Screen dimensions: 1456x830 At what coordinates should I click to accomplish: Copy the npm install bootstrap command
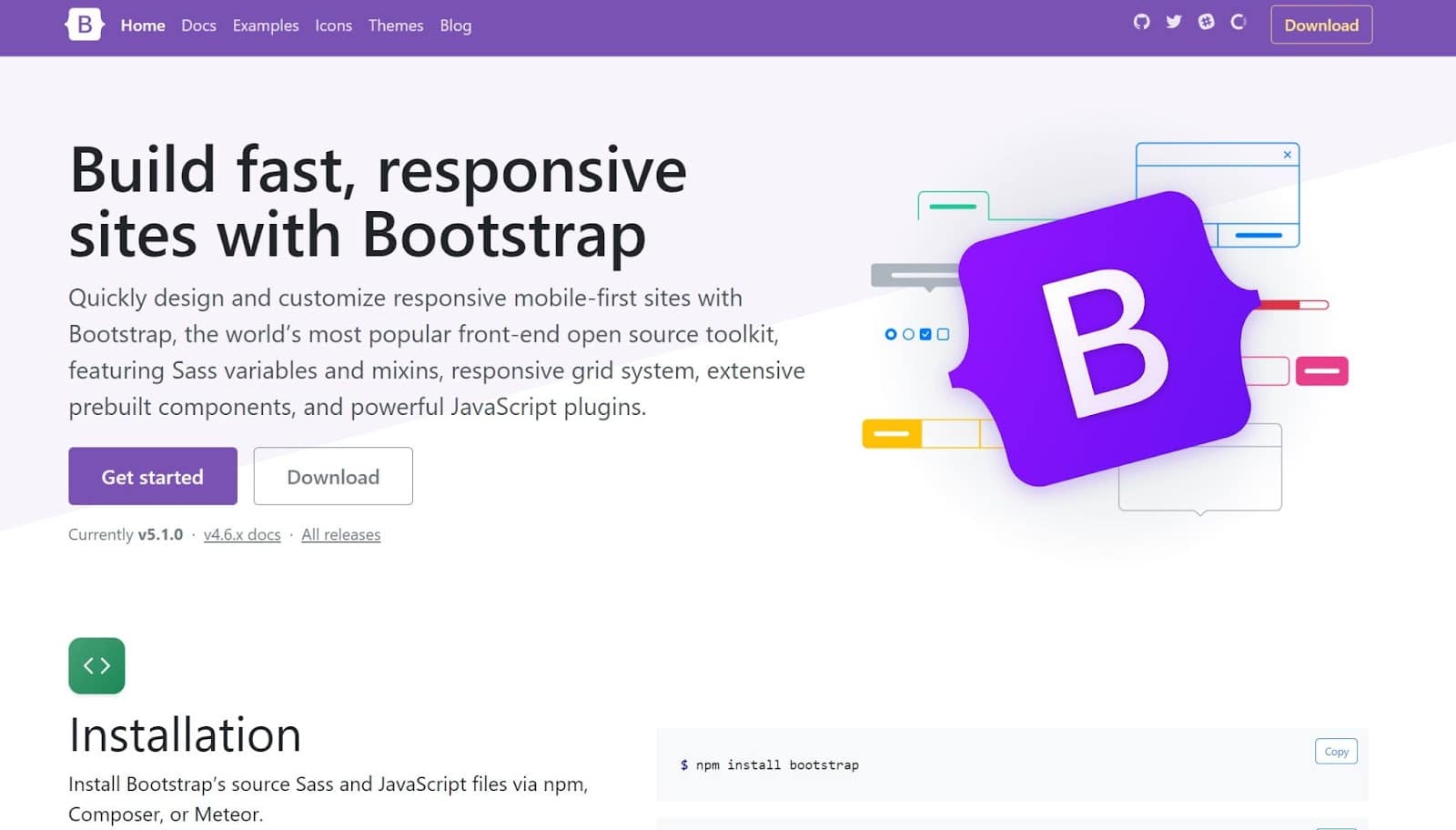point(1334,751)
